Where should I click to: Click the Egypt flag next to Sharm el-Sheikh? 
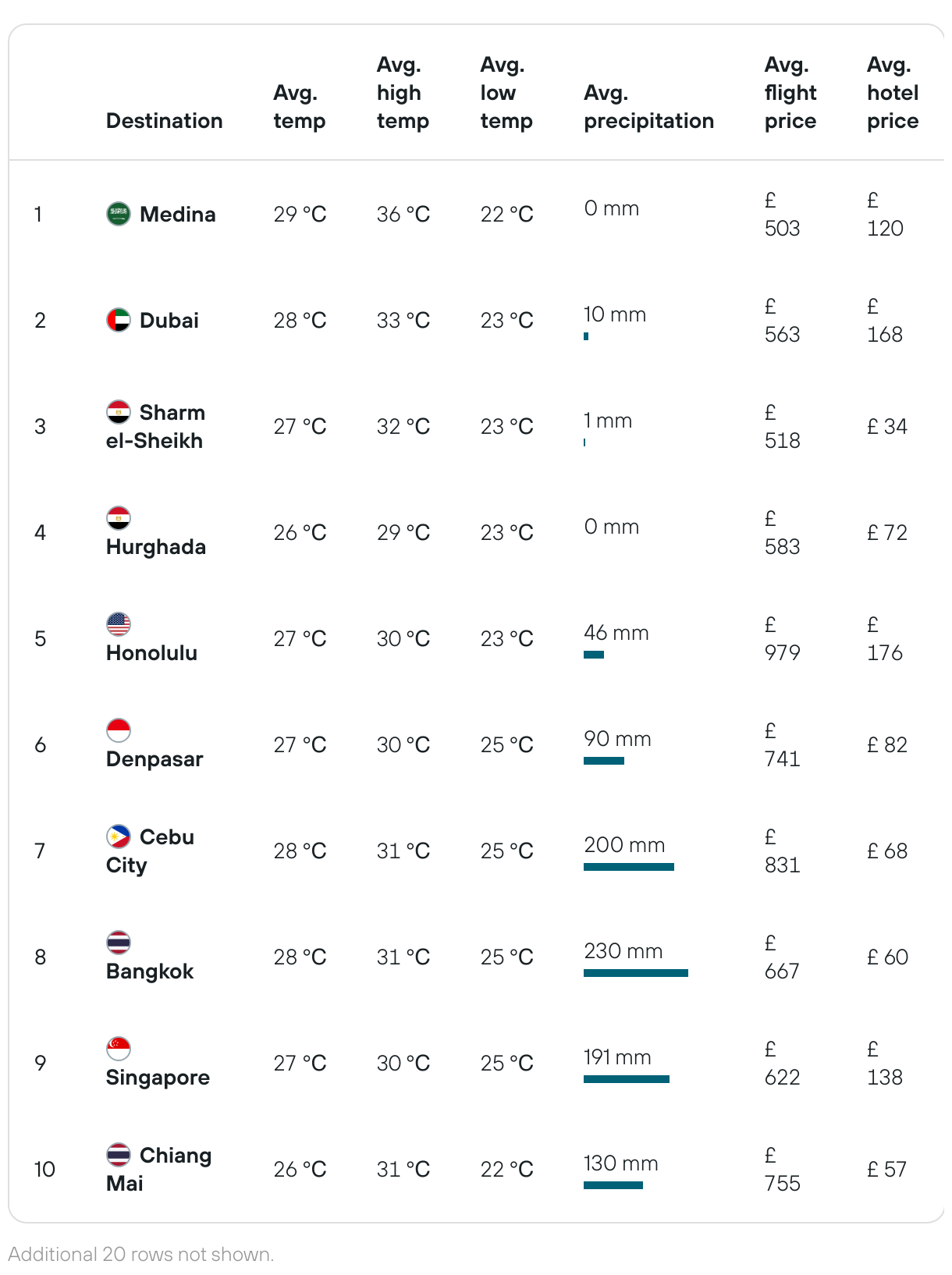tap(119, 412)
